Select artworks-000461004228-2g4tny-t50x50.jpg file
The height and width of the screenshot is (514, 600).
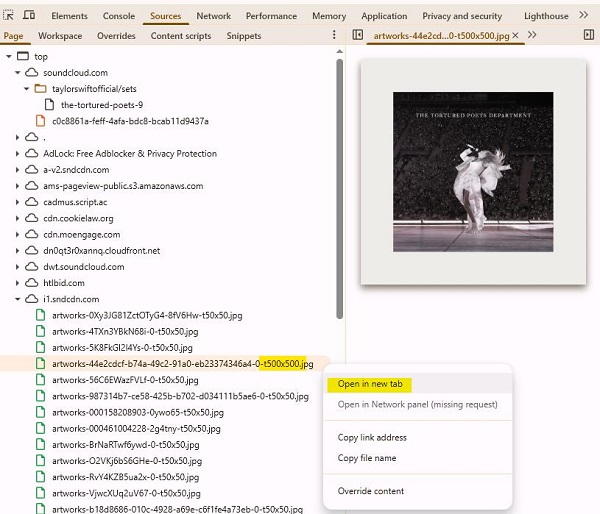[x=136, y=428]
